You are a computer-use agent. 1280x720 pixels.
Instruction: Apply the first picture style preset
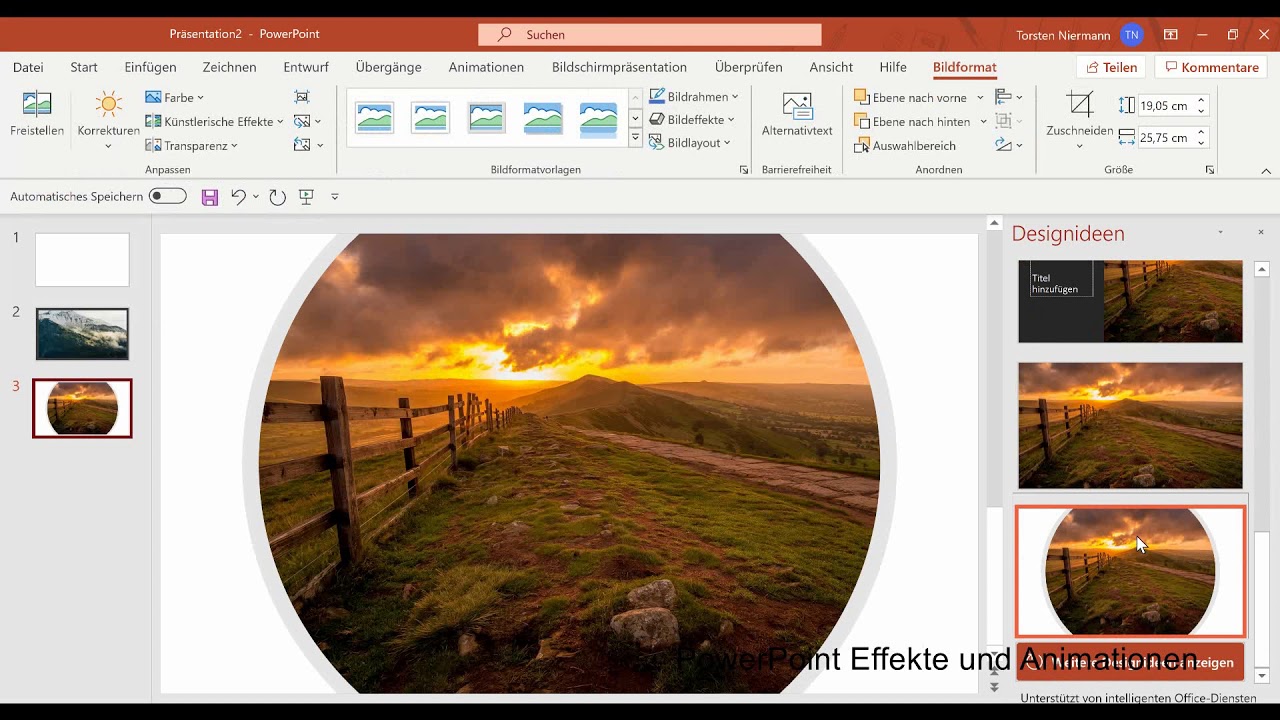[375, 118]
